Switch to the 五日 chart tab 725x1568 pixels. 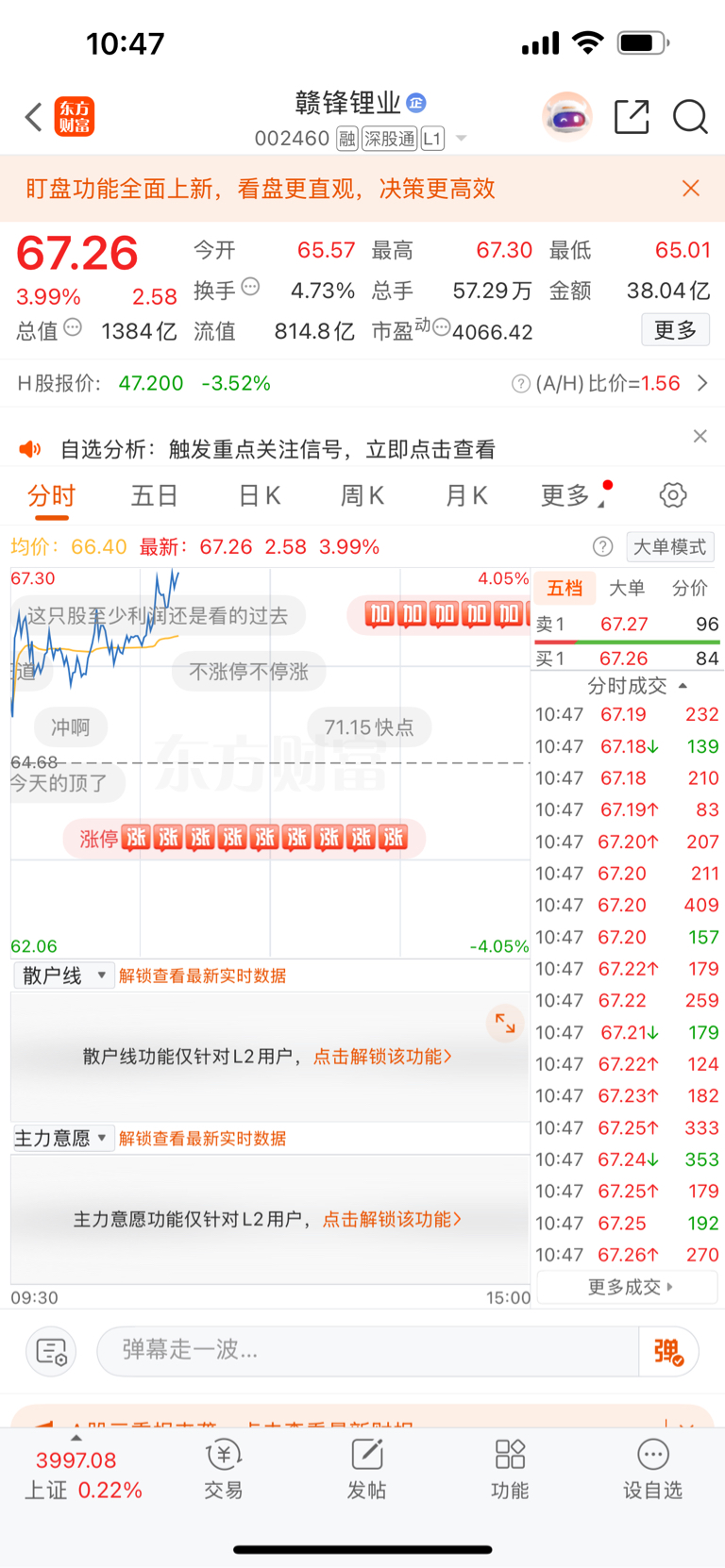point(155,495)
